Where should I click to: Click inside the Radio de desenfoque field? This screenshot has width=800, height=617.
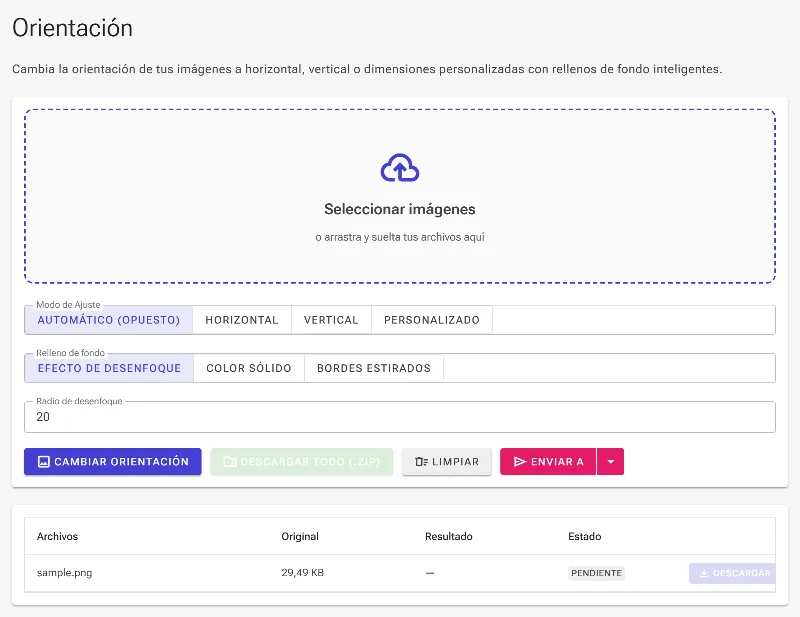click(x=400, y=417)
